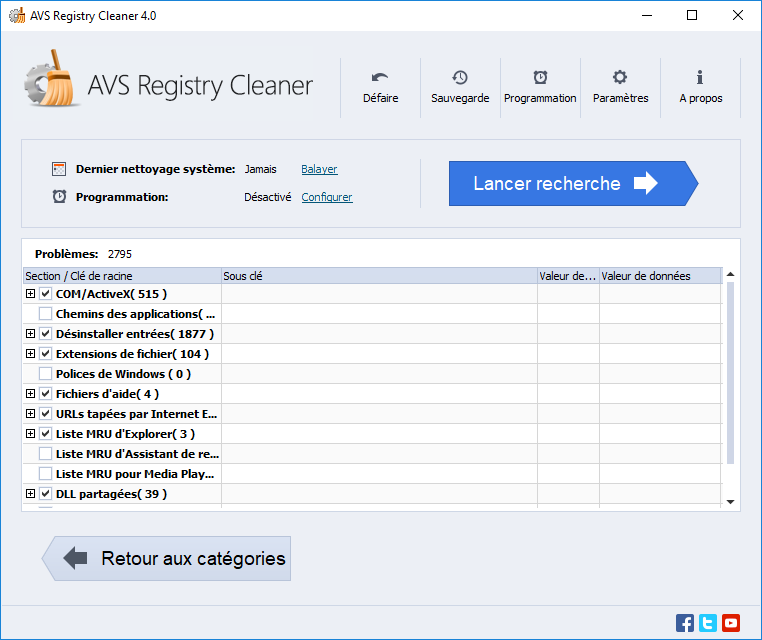Click the clock icon beside Programmation status
Screen dimensions: 762x640
59,197
